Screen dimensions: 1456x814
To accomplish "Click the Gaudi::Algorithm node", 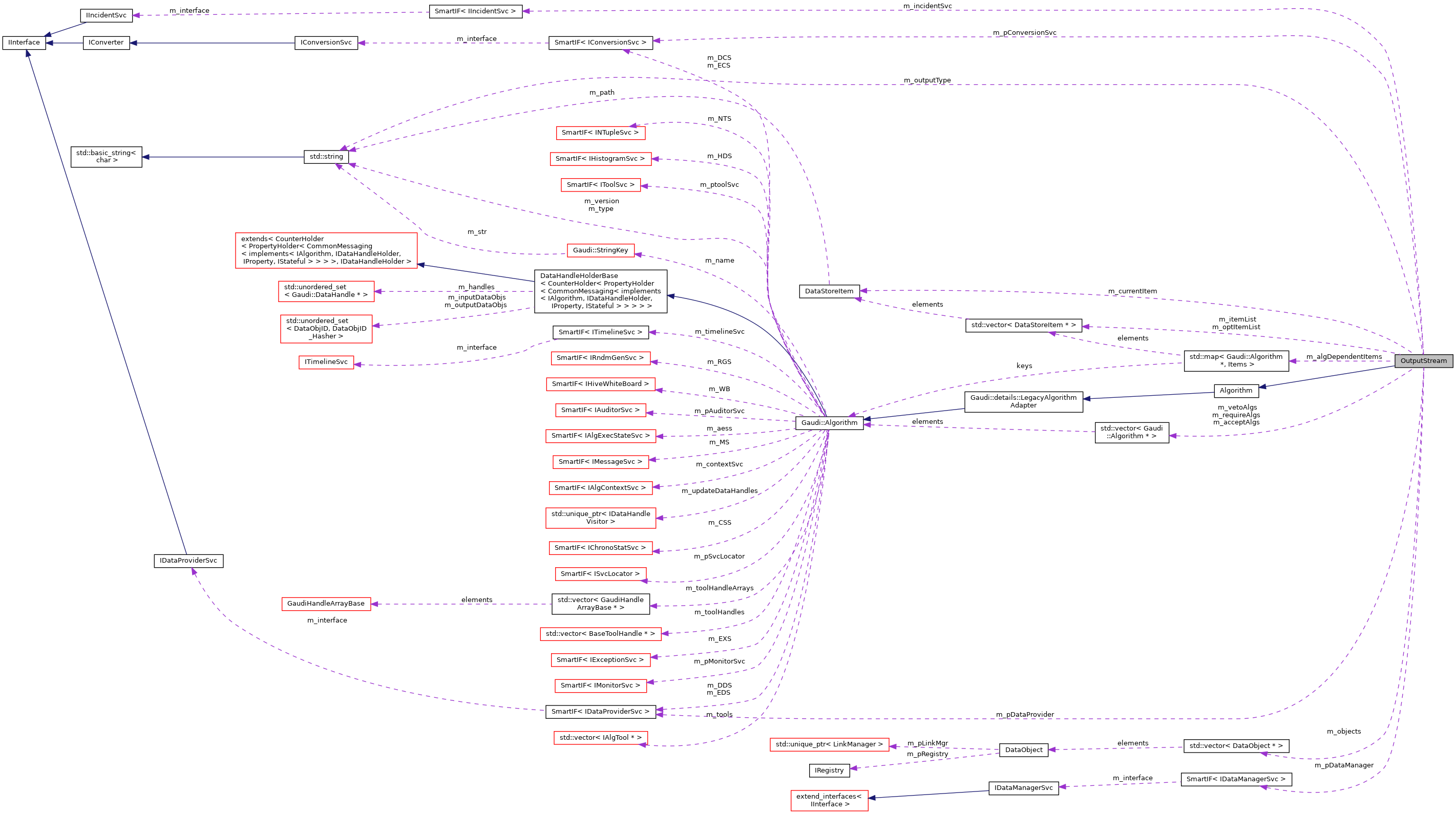I will [x=828, y=422].
